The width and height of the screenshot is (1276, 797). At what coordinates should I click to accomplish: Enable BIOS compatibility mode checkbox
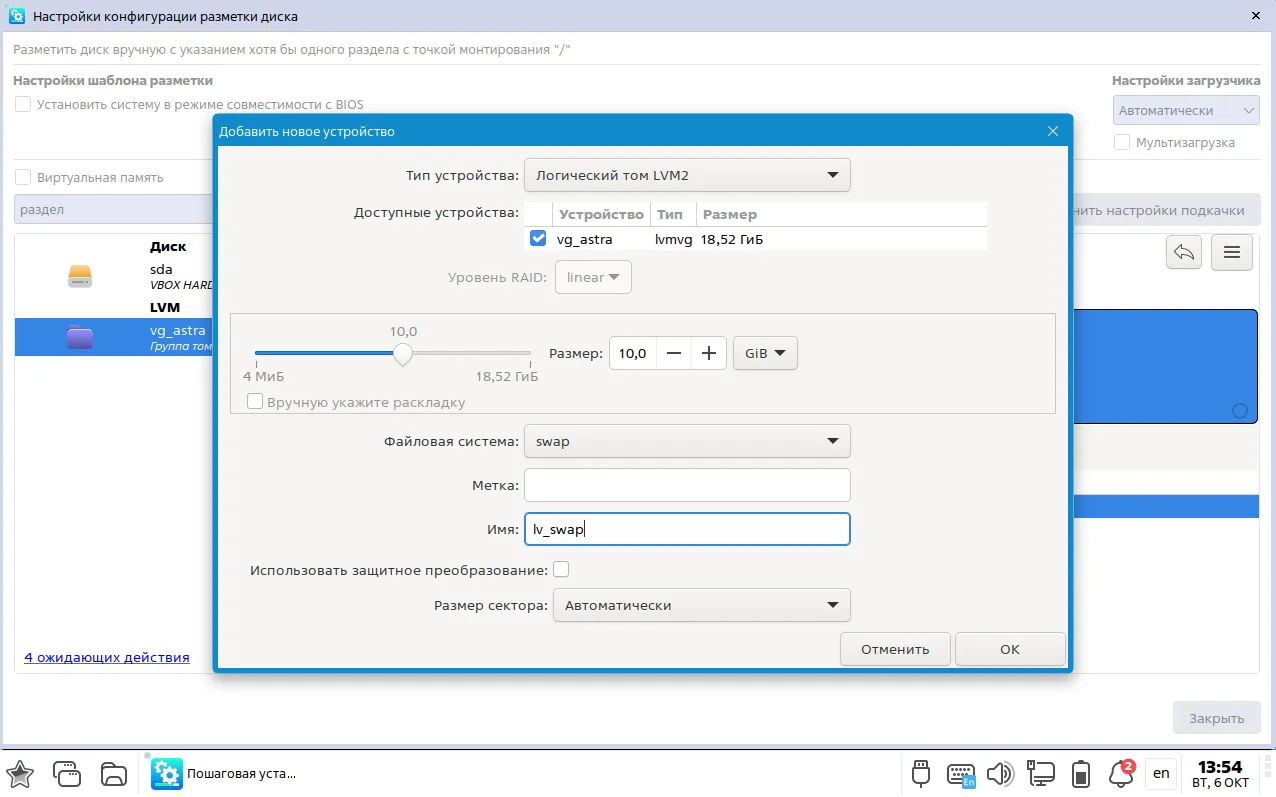click(23, 104)
